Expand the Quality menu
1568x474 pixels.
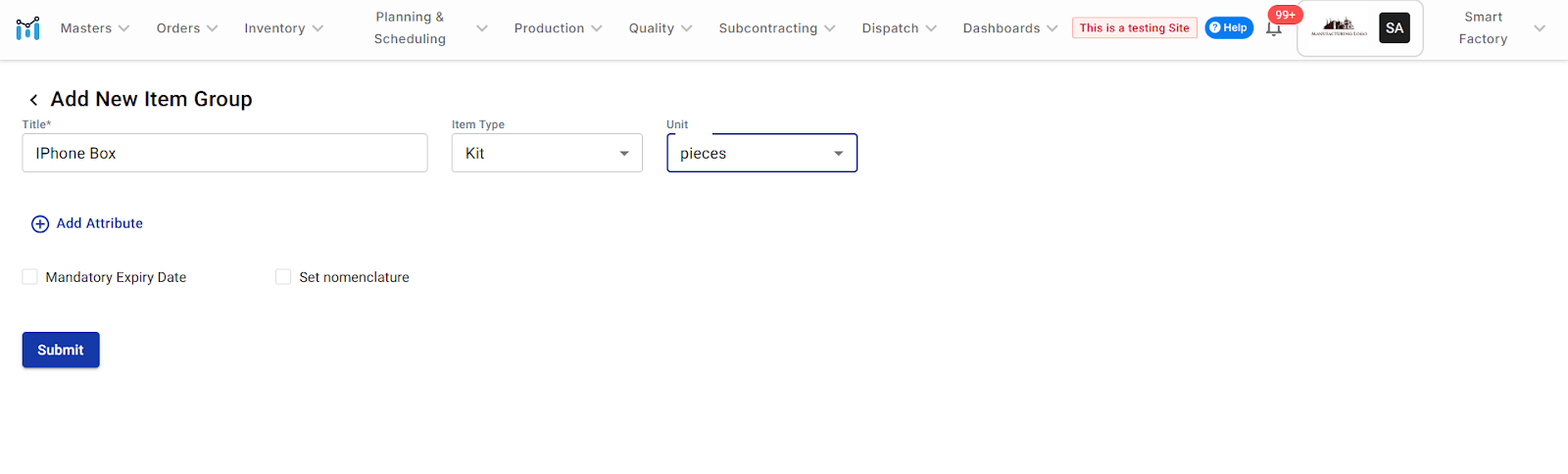click(660, 28)
